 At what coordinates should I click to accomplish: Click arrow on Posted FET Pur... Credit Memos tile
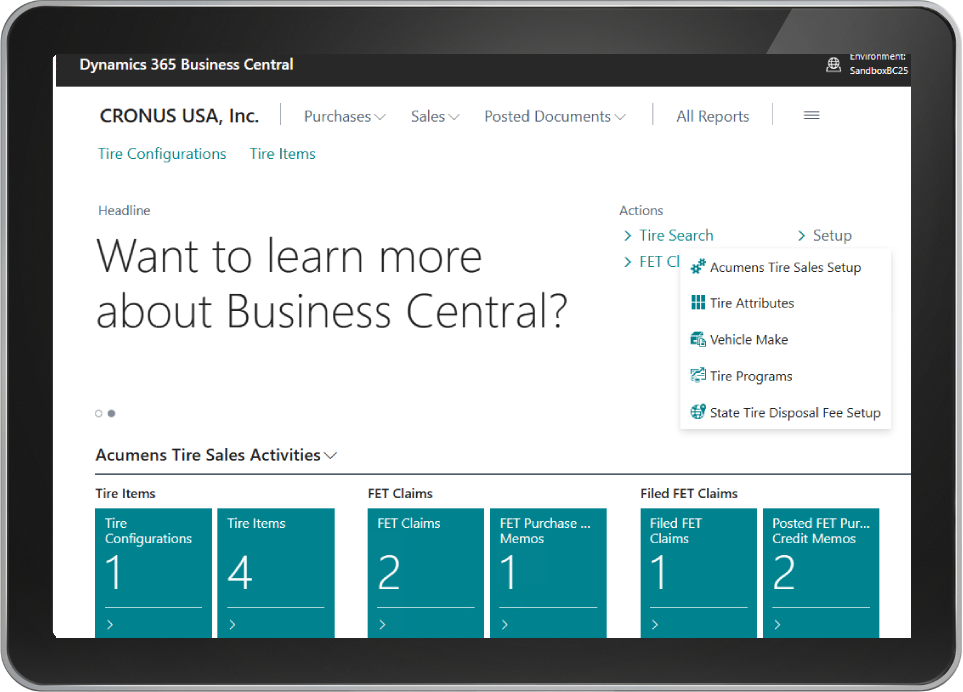coord(777,624)
